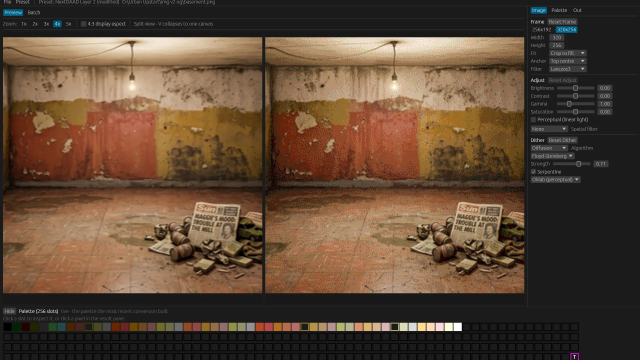
Task: Open the Anchor dropdown showing Top centre
Action: tap(568, 61)
